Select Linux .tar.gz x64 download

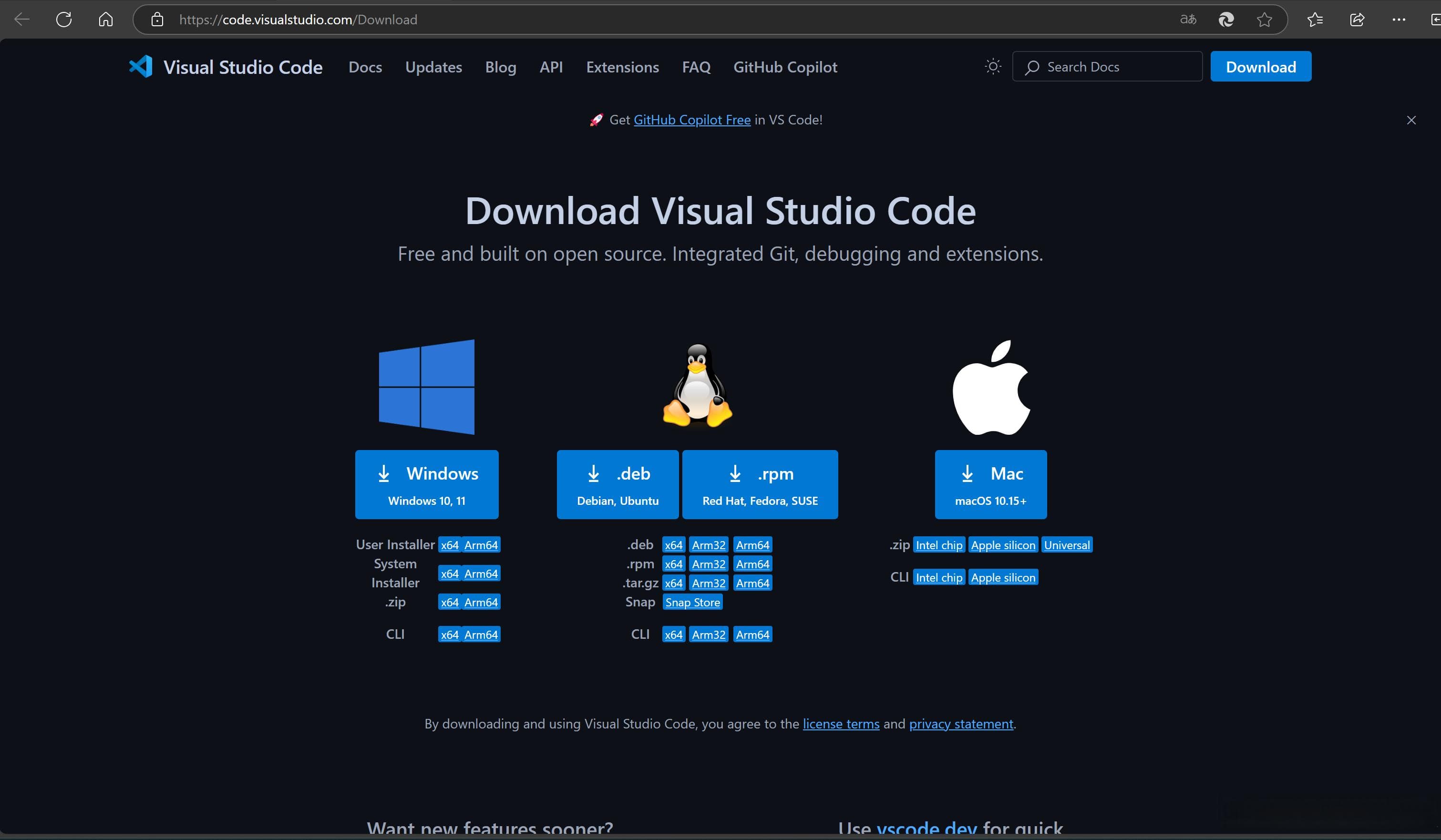tap(674, 583)
